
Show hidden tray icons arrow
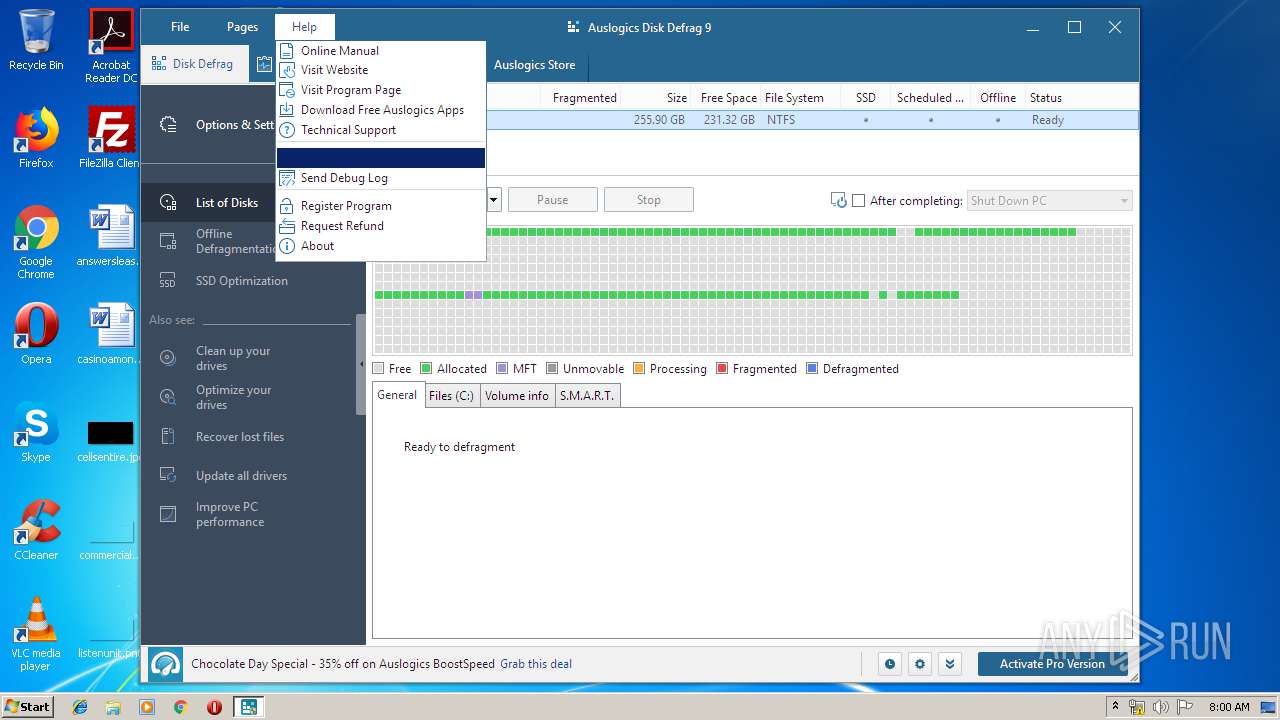[1115, 707]
